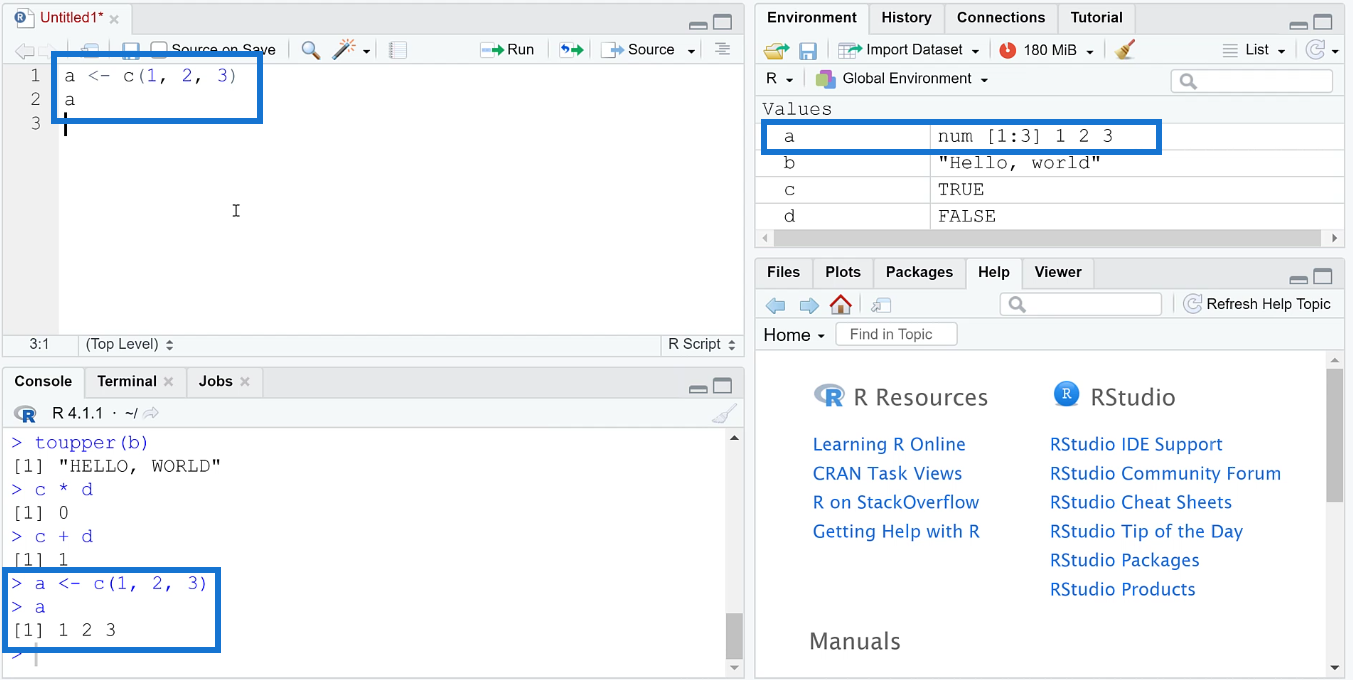1353x680 pixels.
Task: Click the memory usage pie icon
Action: (1007, 50)
